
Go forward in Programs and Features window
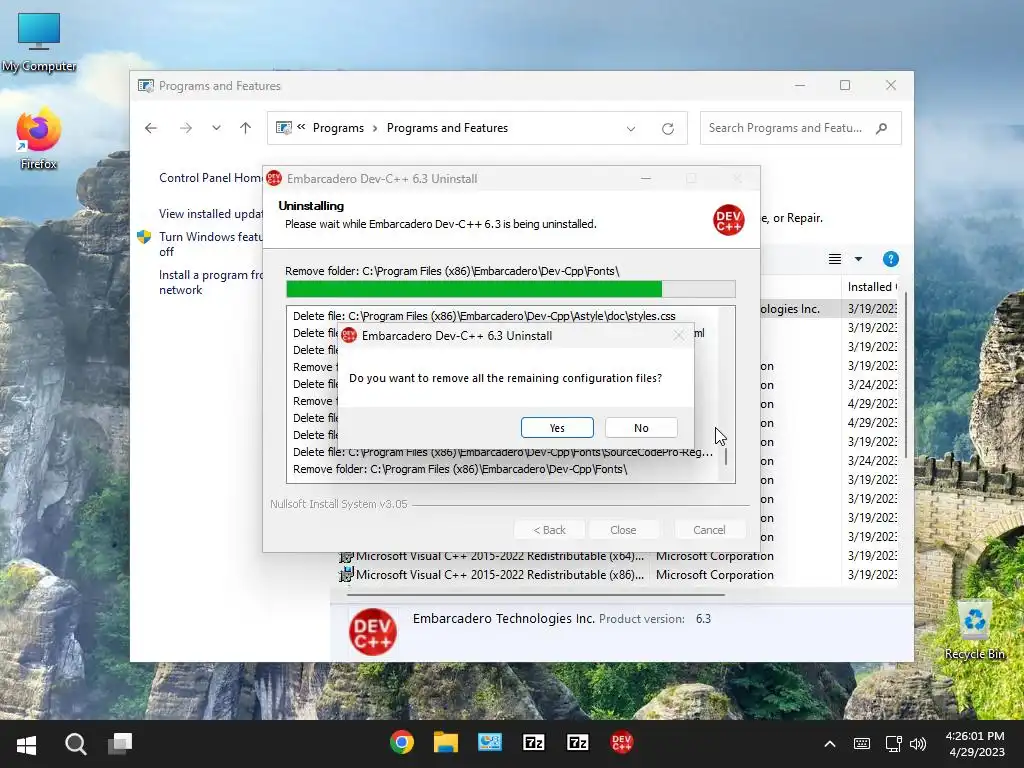186,128
